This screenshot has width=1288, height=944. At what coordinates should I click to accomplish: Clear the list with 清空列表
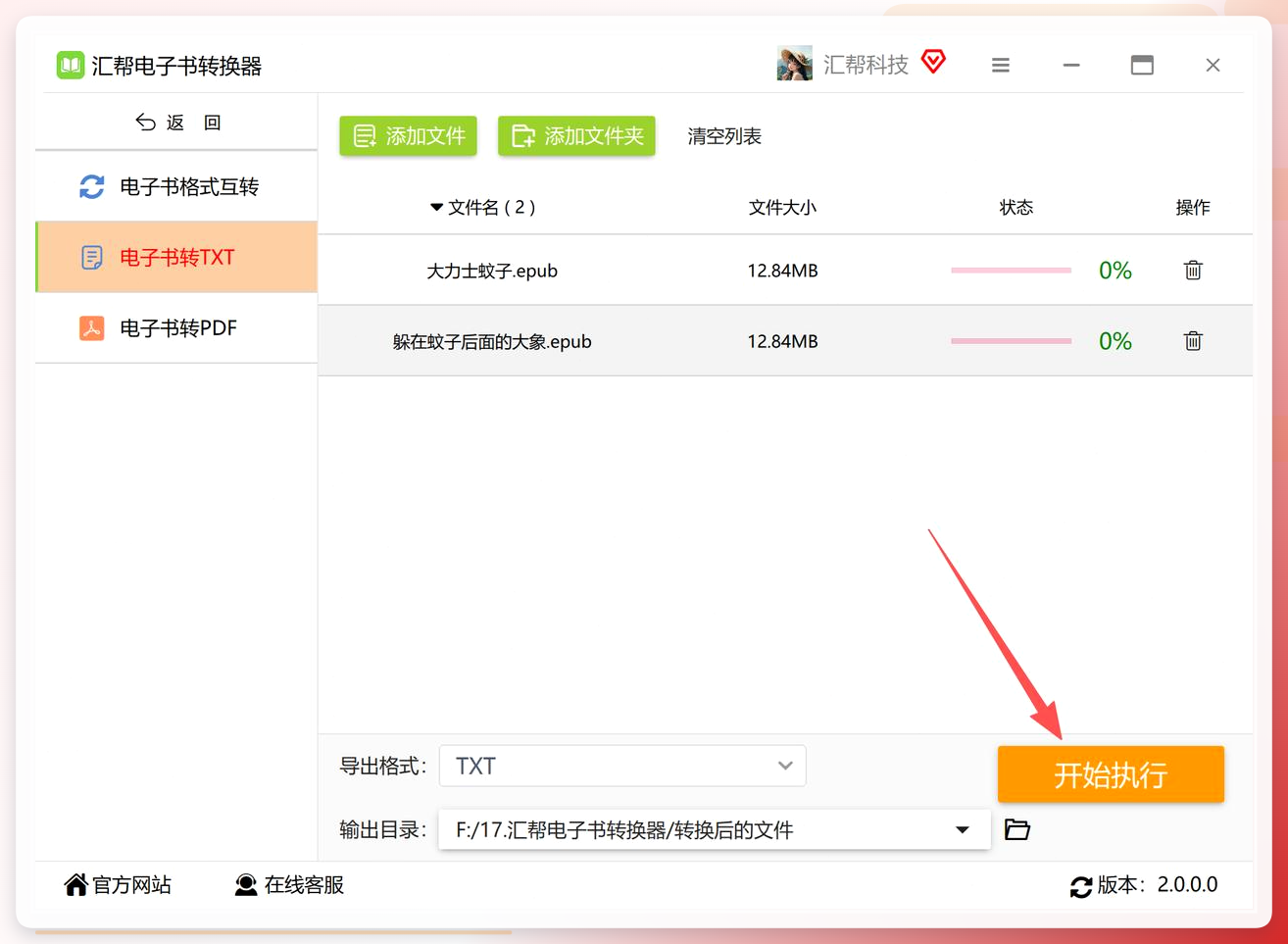click(x=724, y=136)
